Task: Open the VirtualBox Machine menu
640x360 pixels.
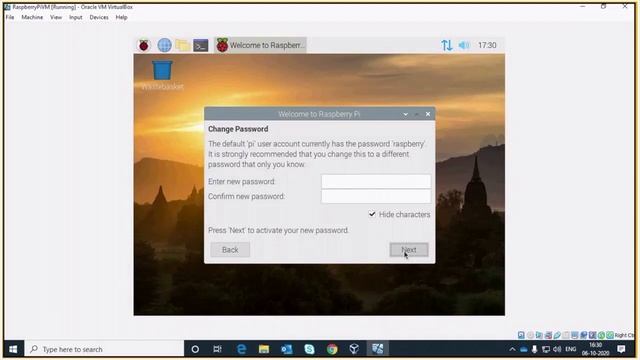Action: click(32, 18)
